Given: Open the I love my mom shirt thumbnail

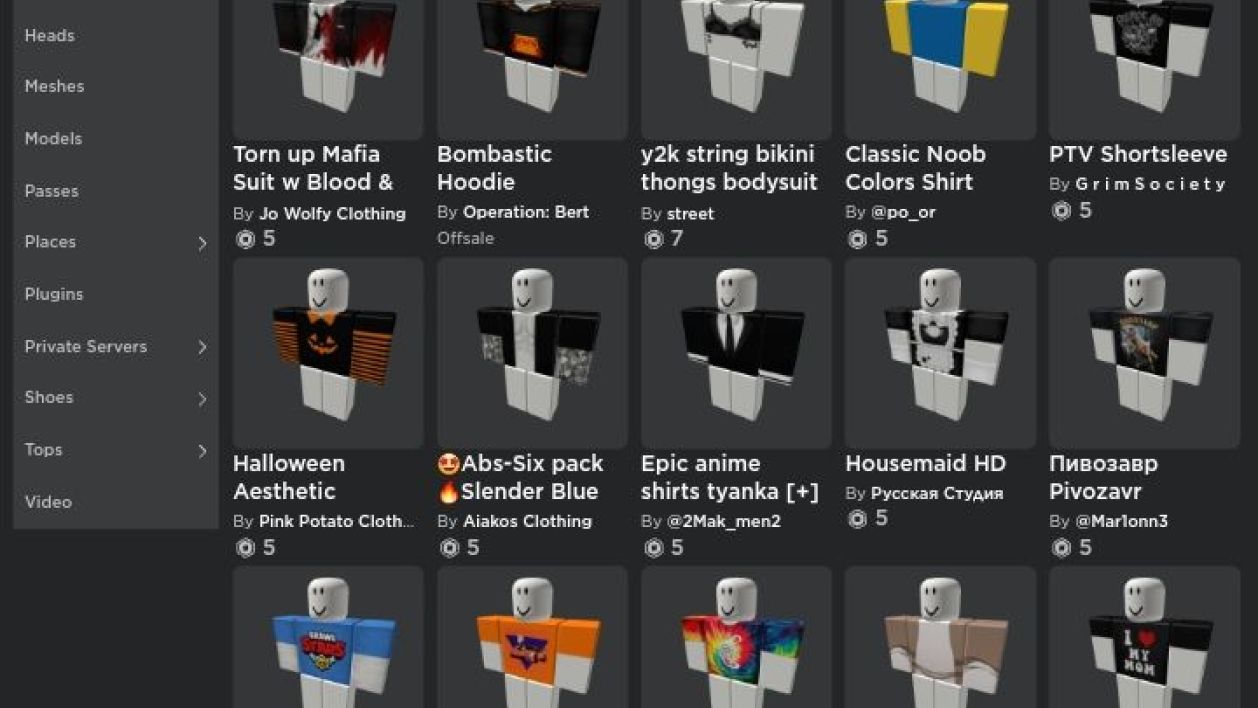Looking at the screenshot, I should [x=1144, y=637].
